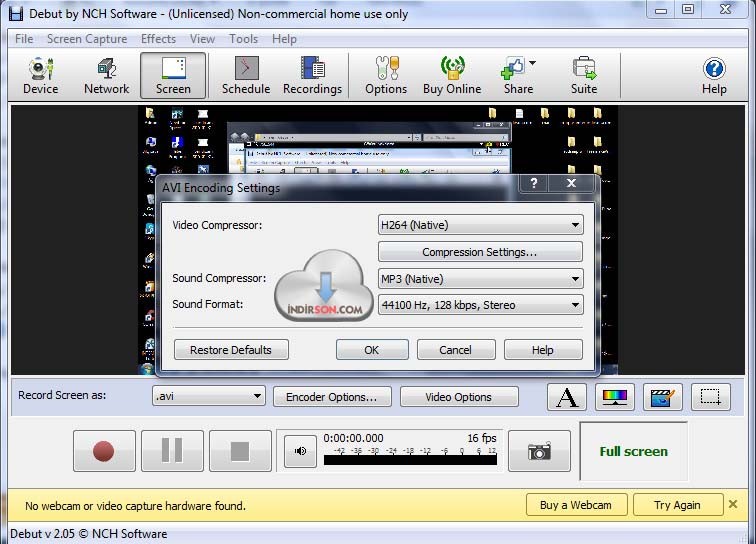Click the Buy a Webcam button

tap(576, 505)
